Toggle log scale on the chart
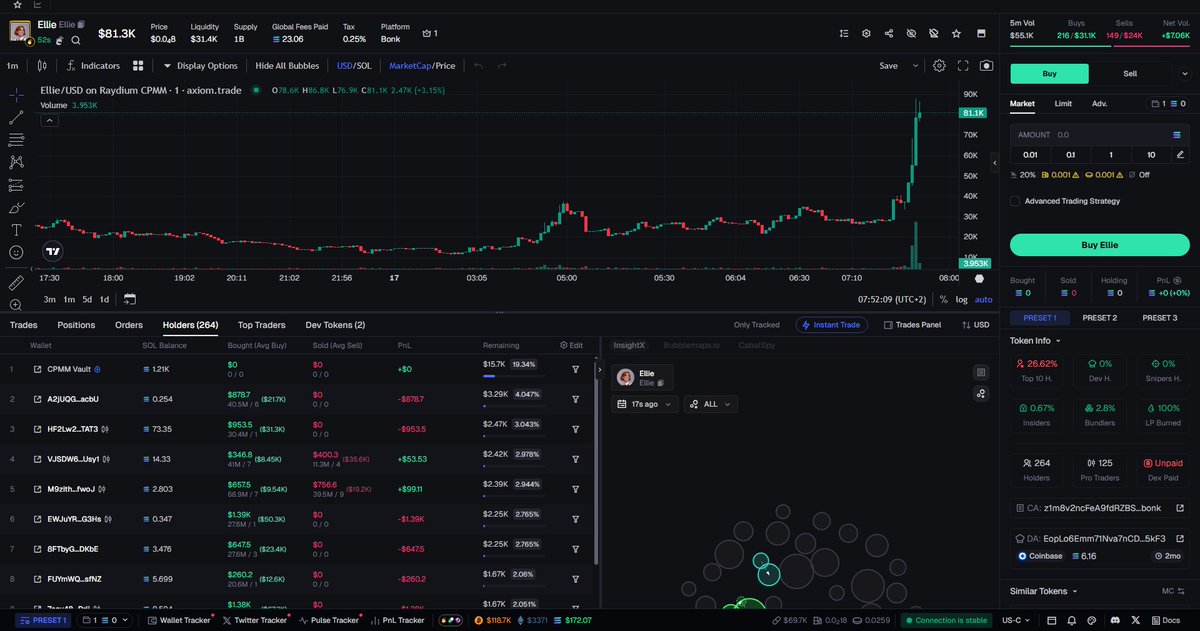Screen dimensions: 1200x631 tap(962, 299)
